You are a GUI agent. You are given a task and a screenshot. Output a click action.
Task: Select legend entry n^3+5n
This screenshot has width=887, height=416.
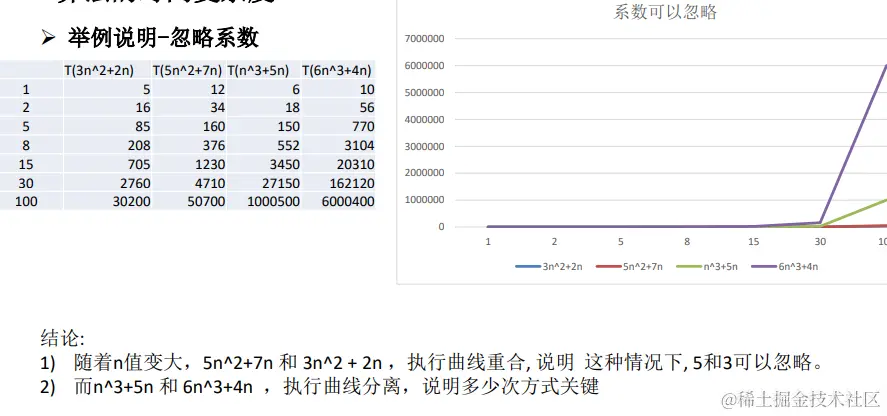coord(707,267)
